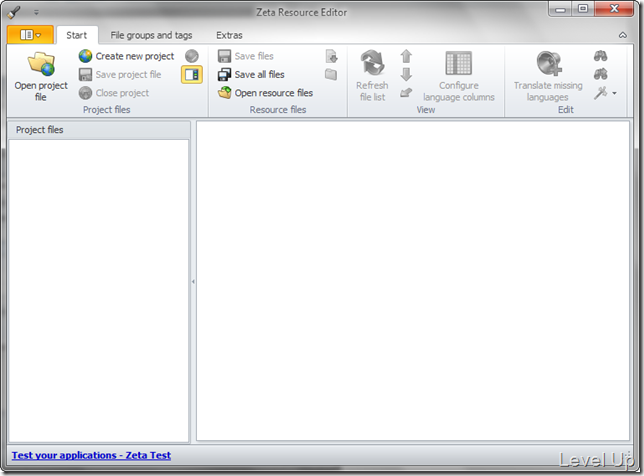Click the Project files panel header
This screenshot has height=476, width=644.
(99, 130)
